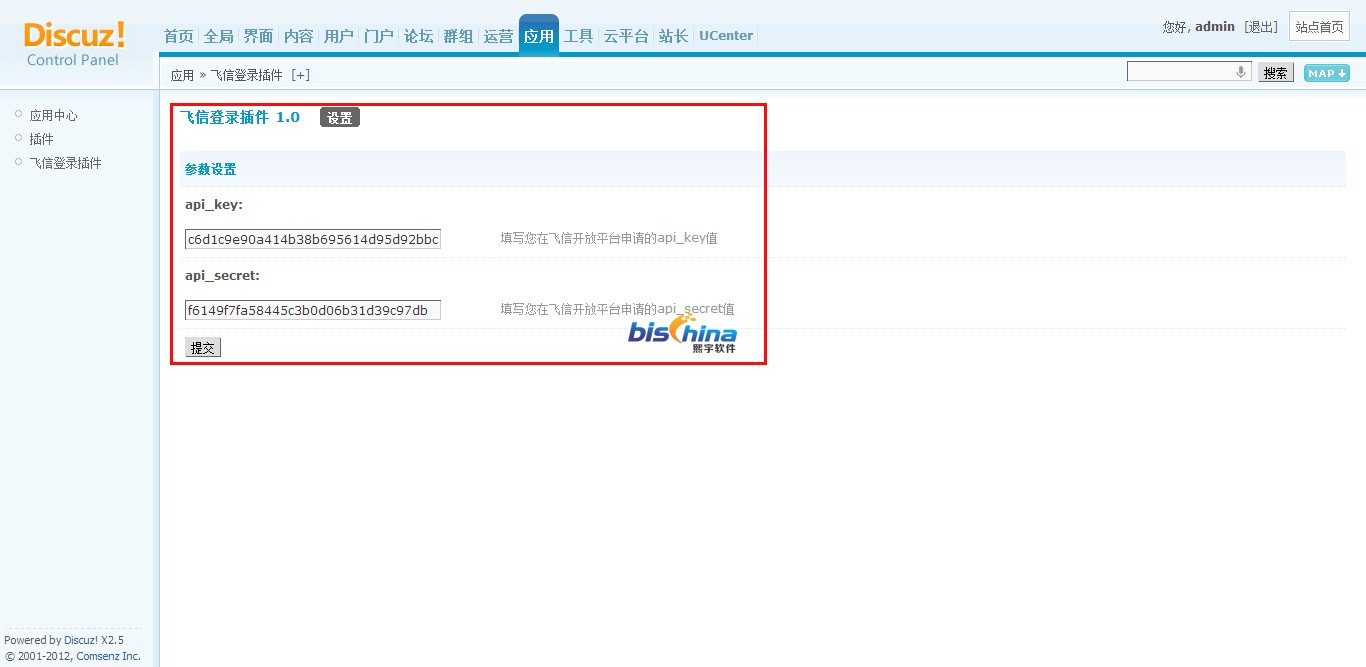Open the 首页 menu tab
This screenshot has height=667, width=1366.
(x=179, y=36)
